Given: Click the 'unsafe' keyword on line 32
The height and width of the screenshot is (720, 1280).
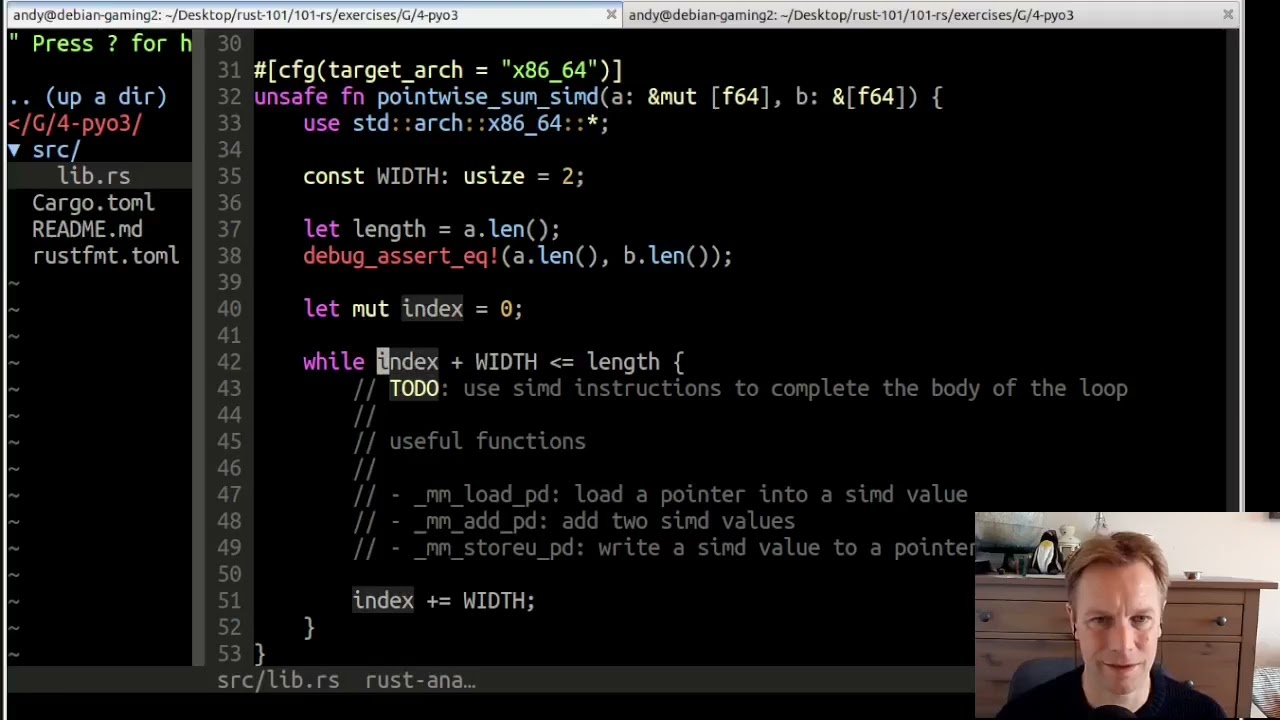Looking at the screenshot, I should (291, 97).
